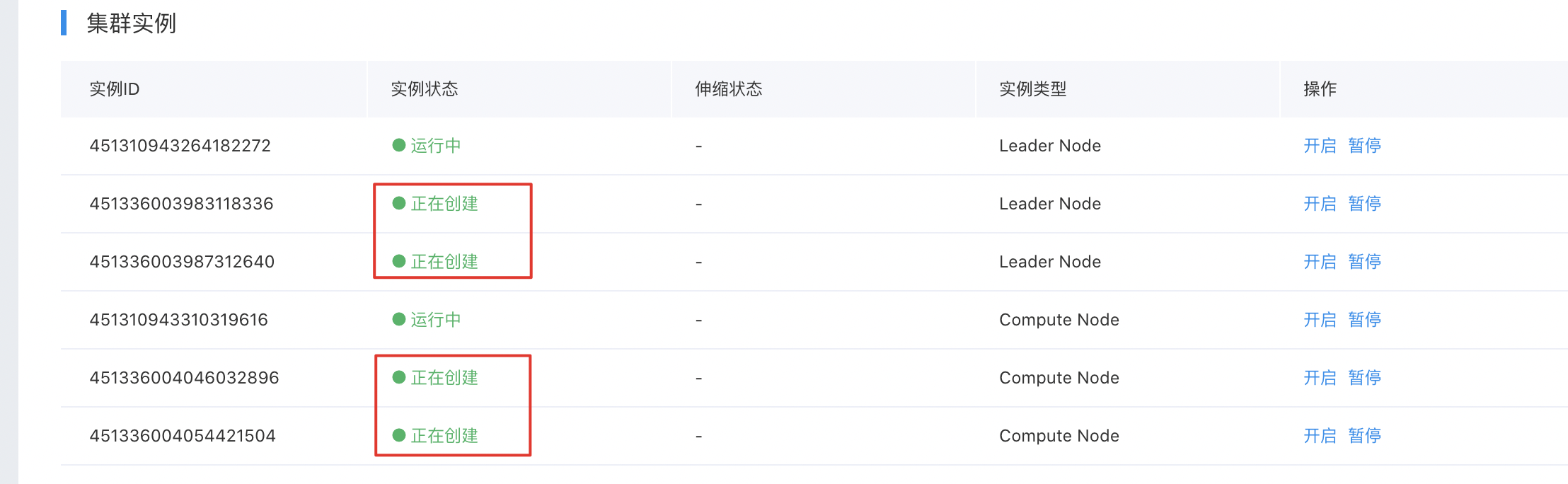Select instance ID 451336004054421504 text

click(183, 436)
